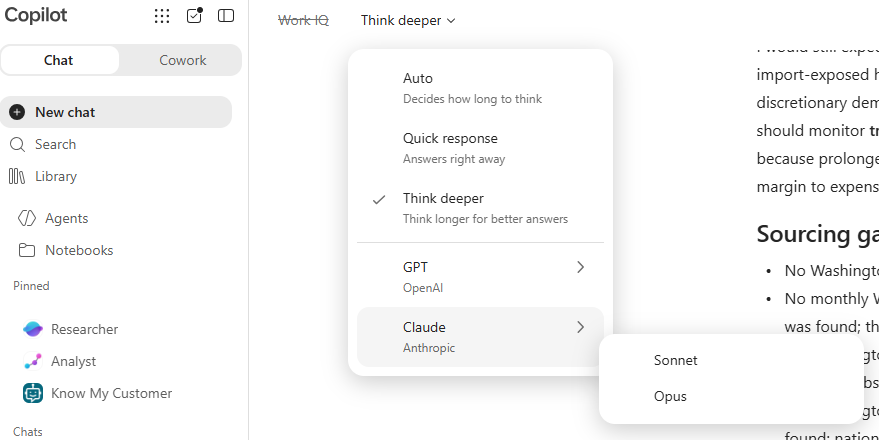The width and height of the screenshot is (879, 440).
Task: Click the Researcher agent icon
Action: [33, 329]
